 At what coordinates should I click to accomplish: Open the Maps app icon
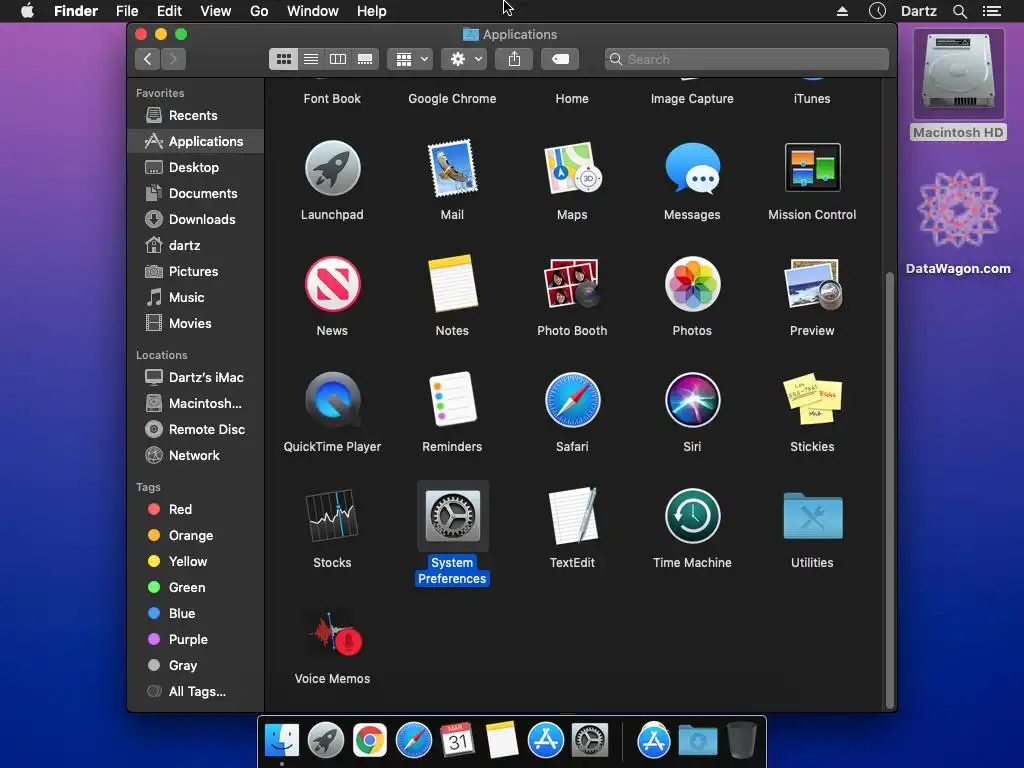[572, 168]
